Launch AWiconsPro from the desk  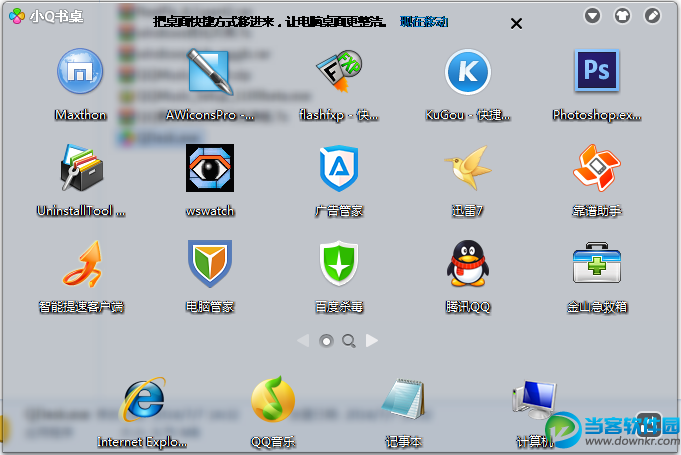point(210,72)
